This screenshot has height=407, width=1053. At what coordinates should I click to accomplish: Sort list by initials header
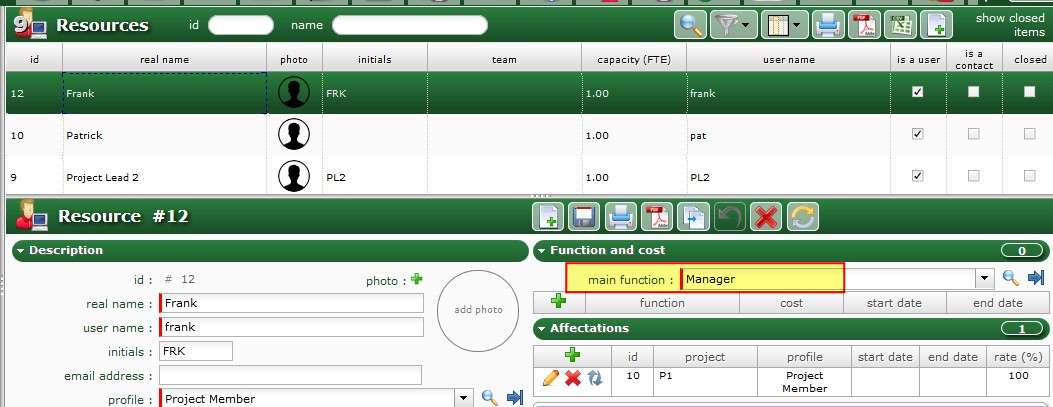pyautogui.click(x=375, y=59)
